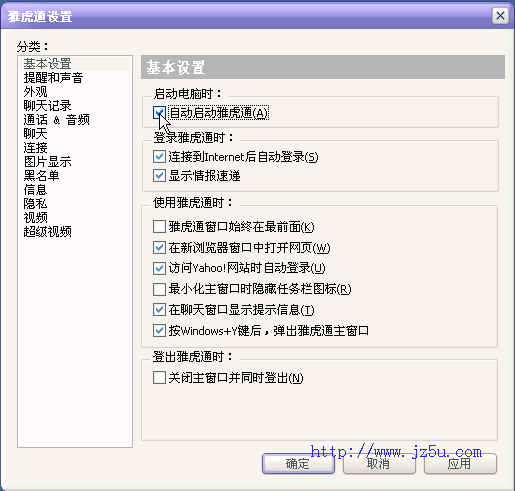
Task: Open 隐私 settings category
Action: pyautogui.click(x=35, y=204)
